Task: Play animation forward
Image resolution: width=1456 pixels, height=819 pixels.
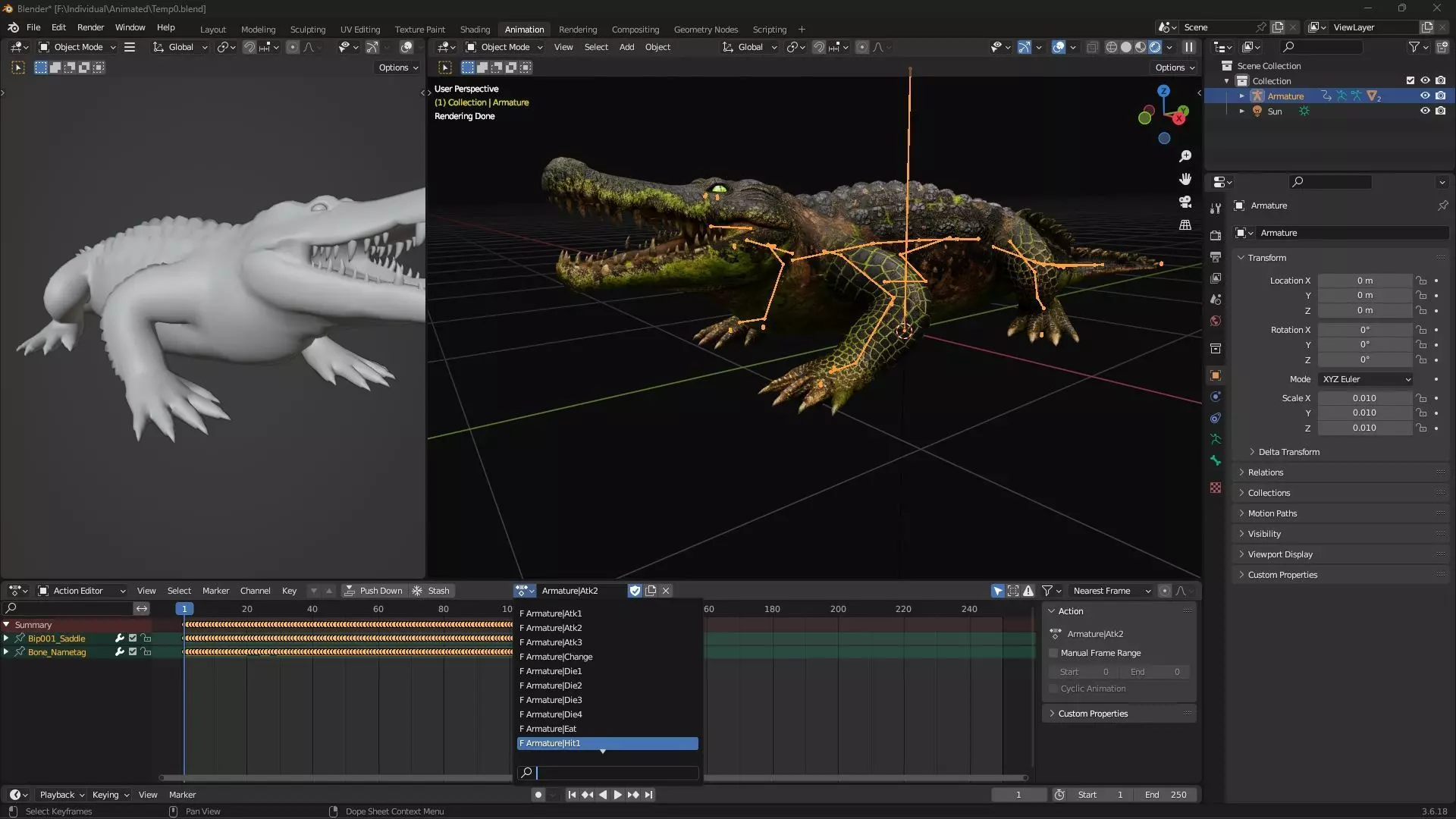Action: [617, 795]
